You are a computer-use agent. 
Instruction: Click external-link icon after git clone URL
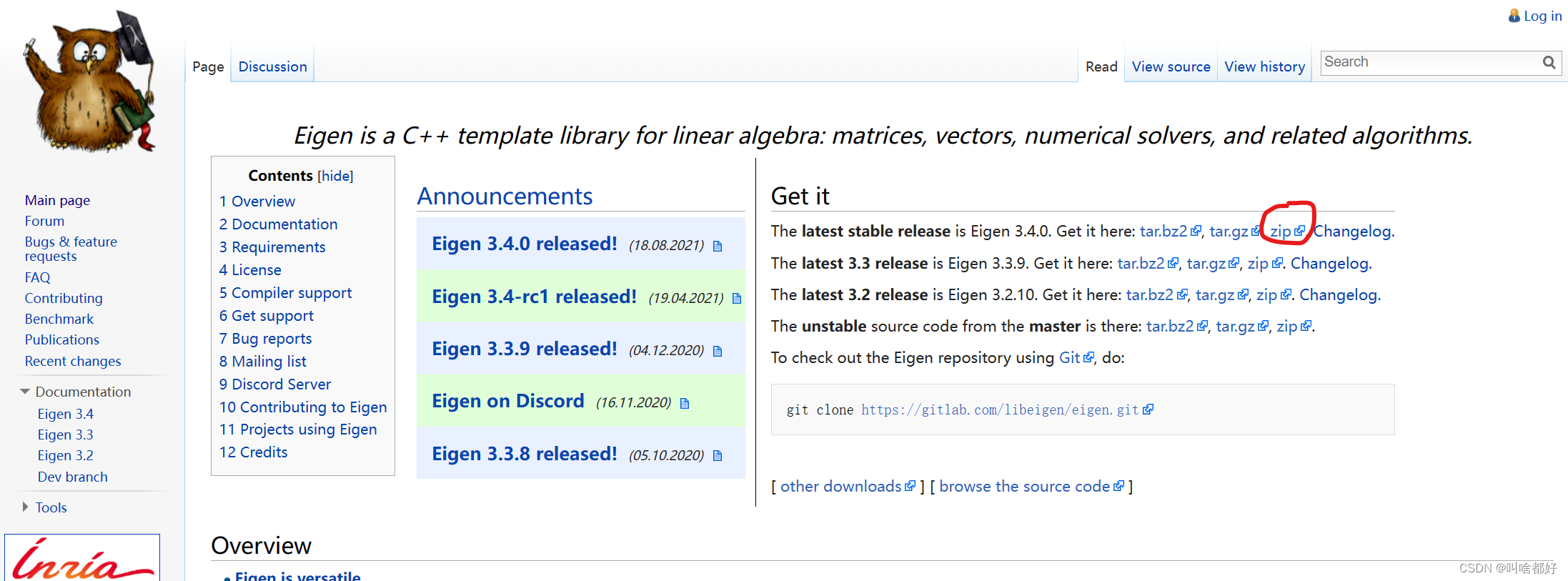point(1148,409)
